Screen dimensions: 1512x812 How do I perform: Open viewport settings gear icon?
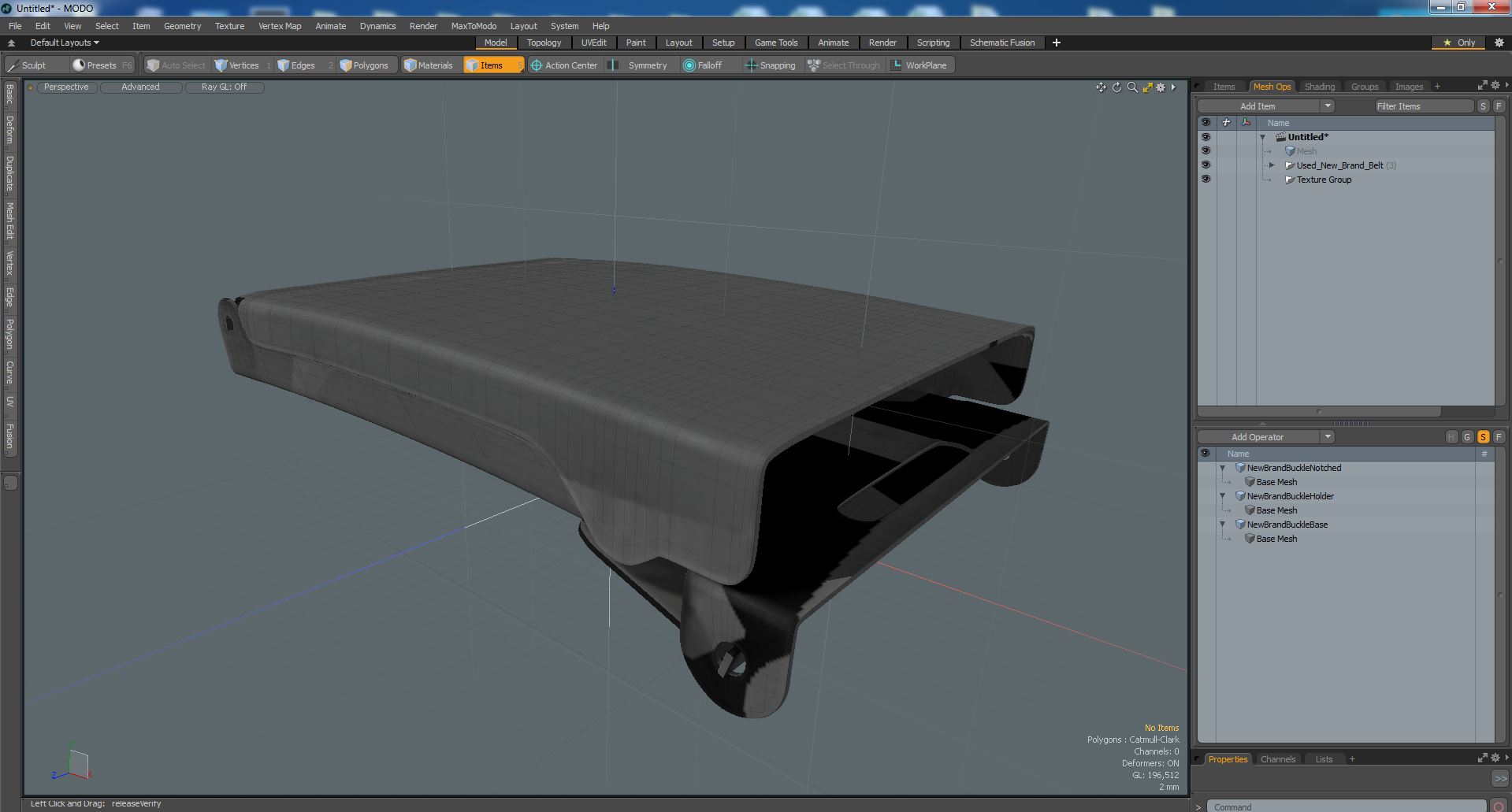click(1161, 87)
